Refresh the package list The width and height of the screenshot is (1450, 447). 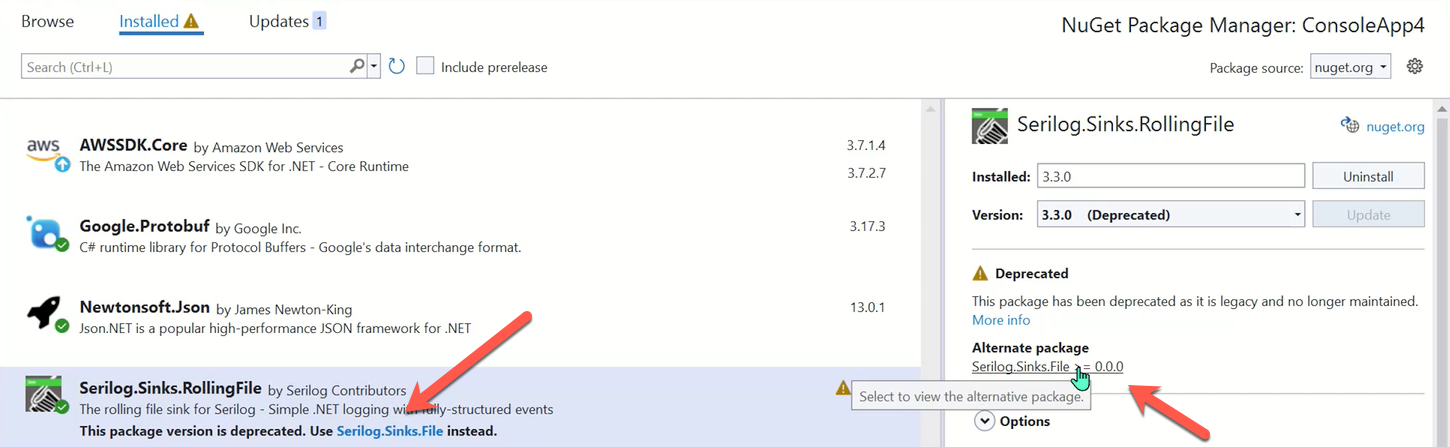pos(397,66)
